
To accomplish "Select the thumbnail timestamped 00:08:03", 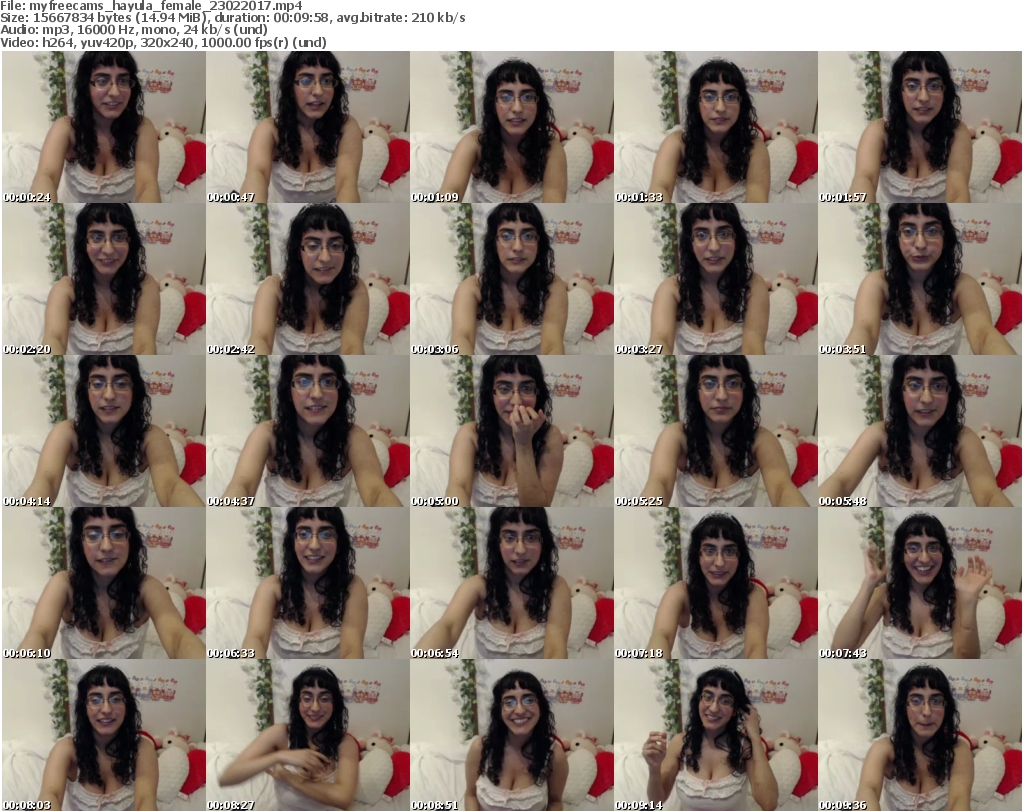I will (104, 735).
